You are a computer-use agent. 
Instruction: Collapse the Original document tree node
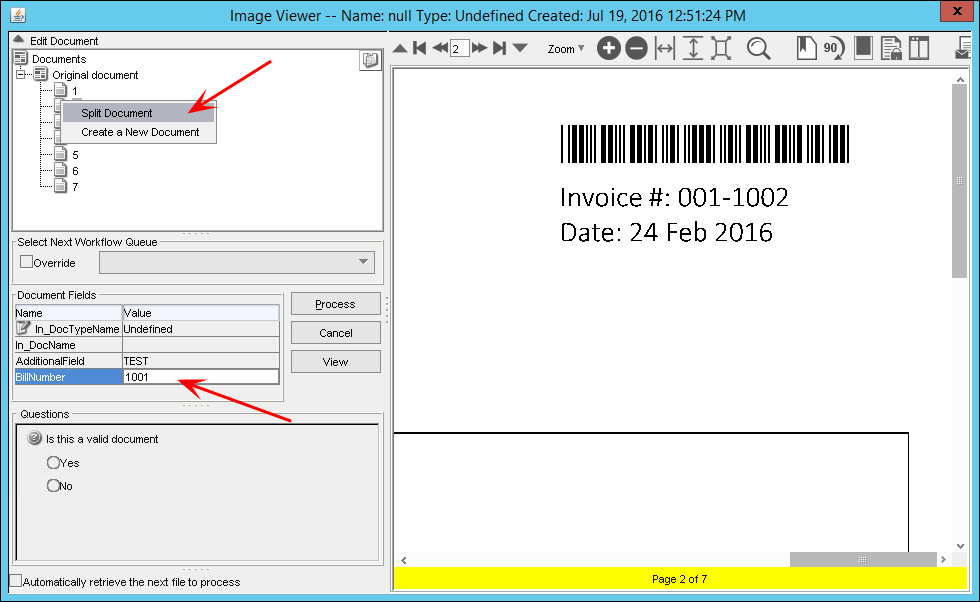click(x=21, y=74)
